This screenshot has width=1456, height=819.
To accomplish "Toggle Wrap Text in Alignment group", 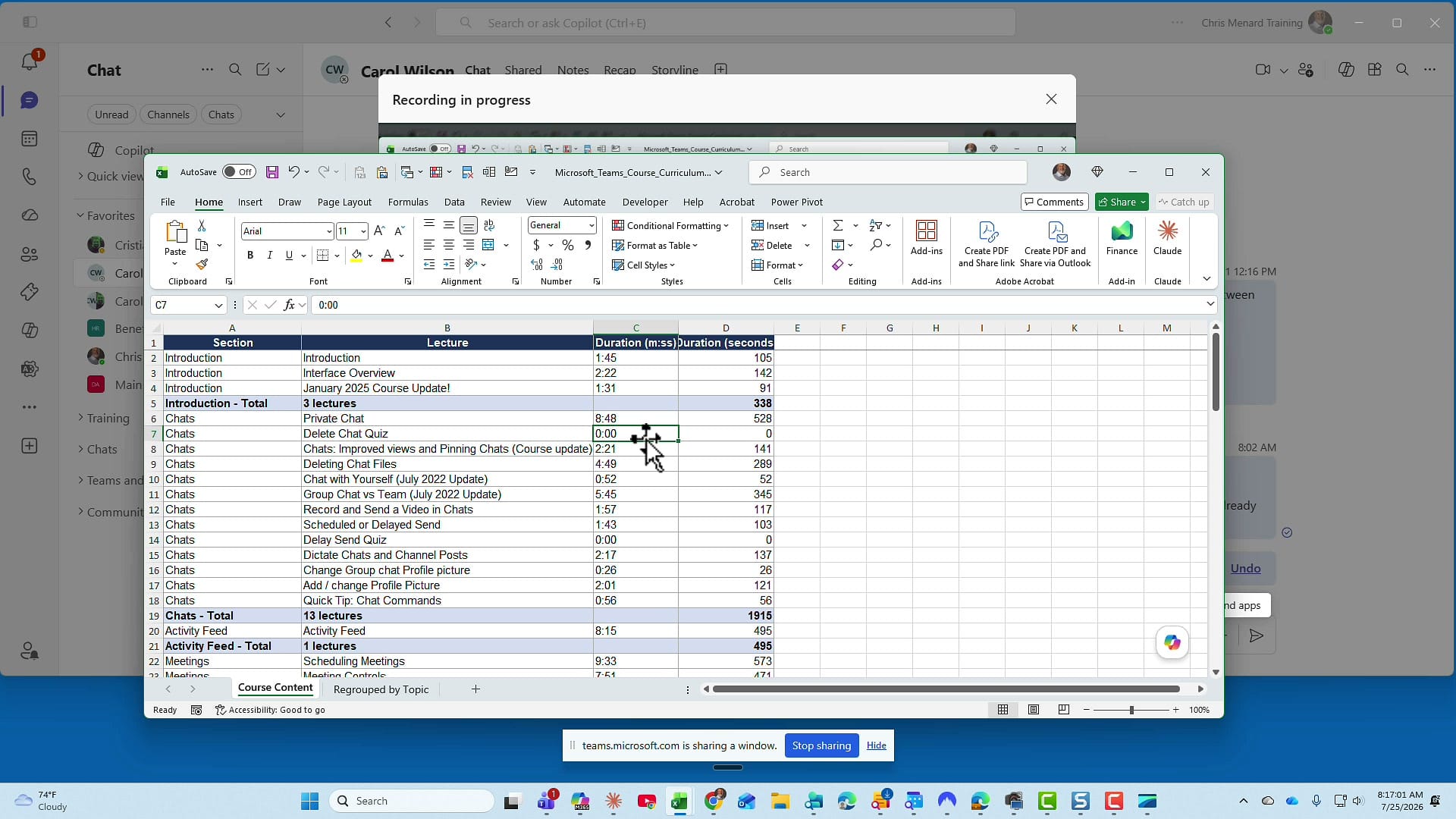I will (x=489, y=226).
